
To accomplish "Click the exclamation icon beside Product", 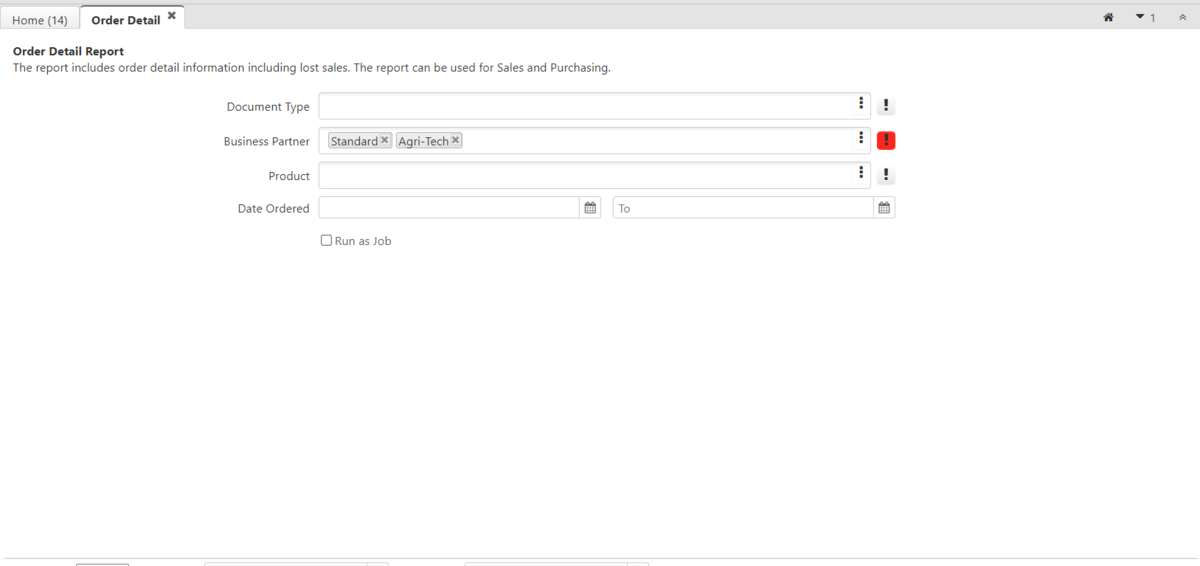I will pos(886,176).
